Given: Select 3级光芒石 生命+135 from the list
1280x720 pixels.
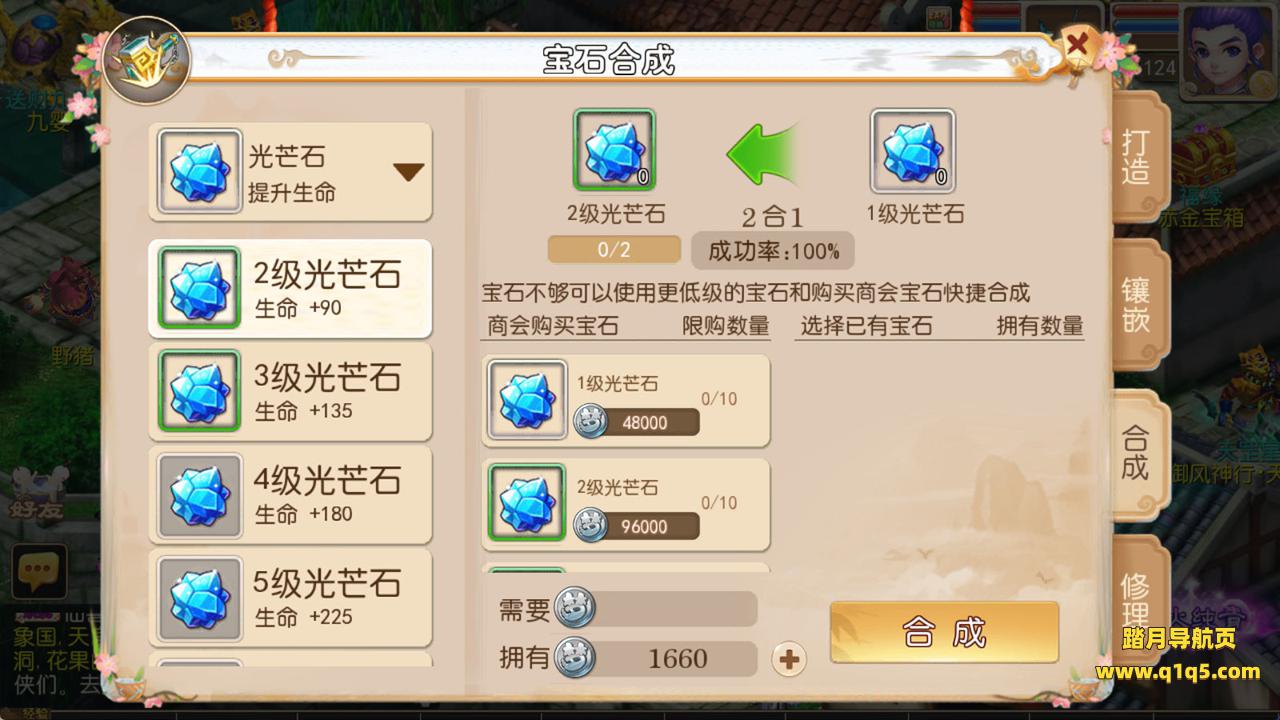Looking at the screenshot, I should (290, 391).
